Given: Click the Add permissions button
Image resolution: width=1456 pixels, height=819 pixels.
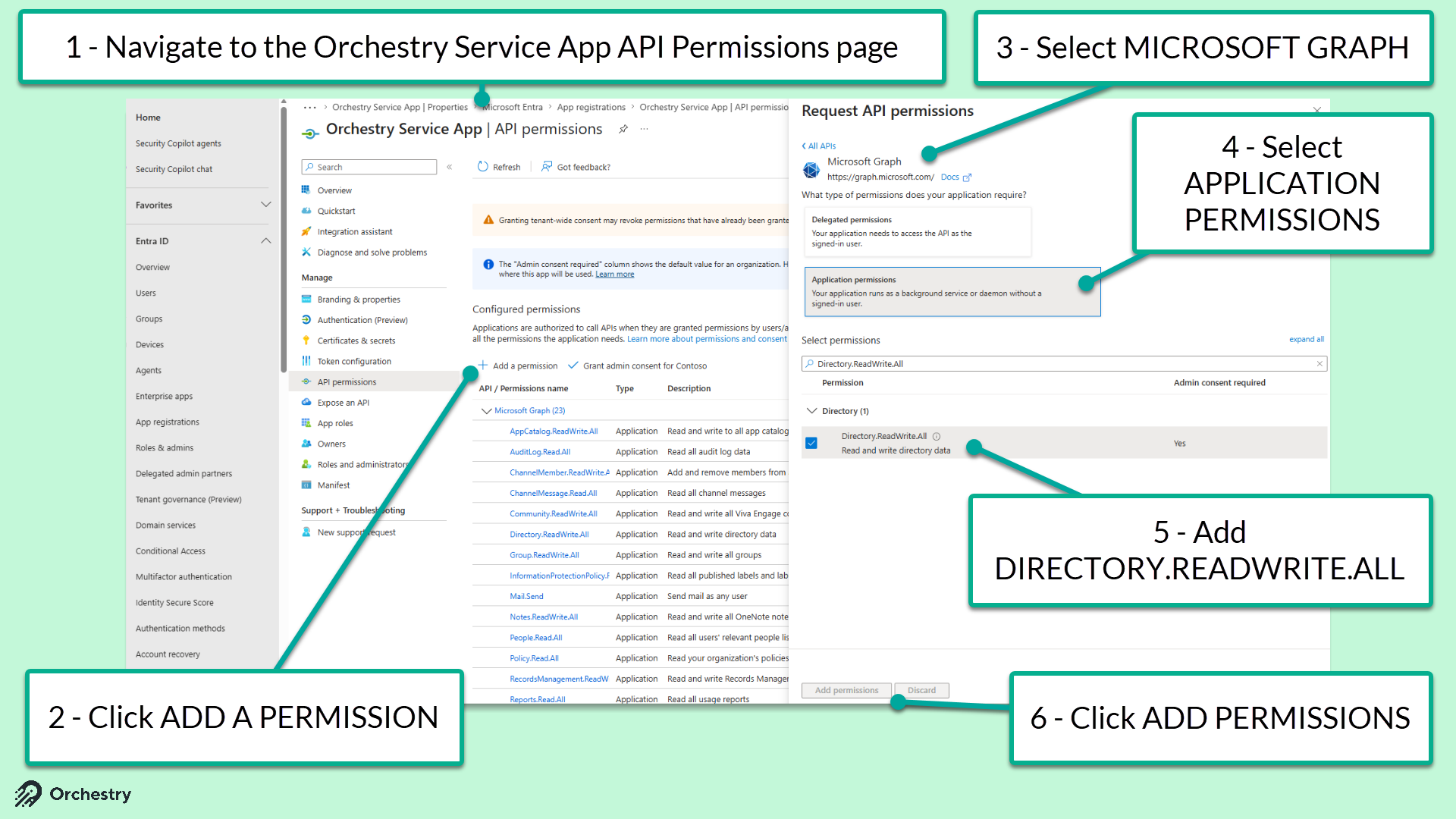Looking at the screenshot, I should pos(846,690).
